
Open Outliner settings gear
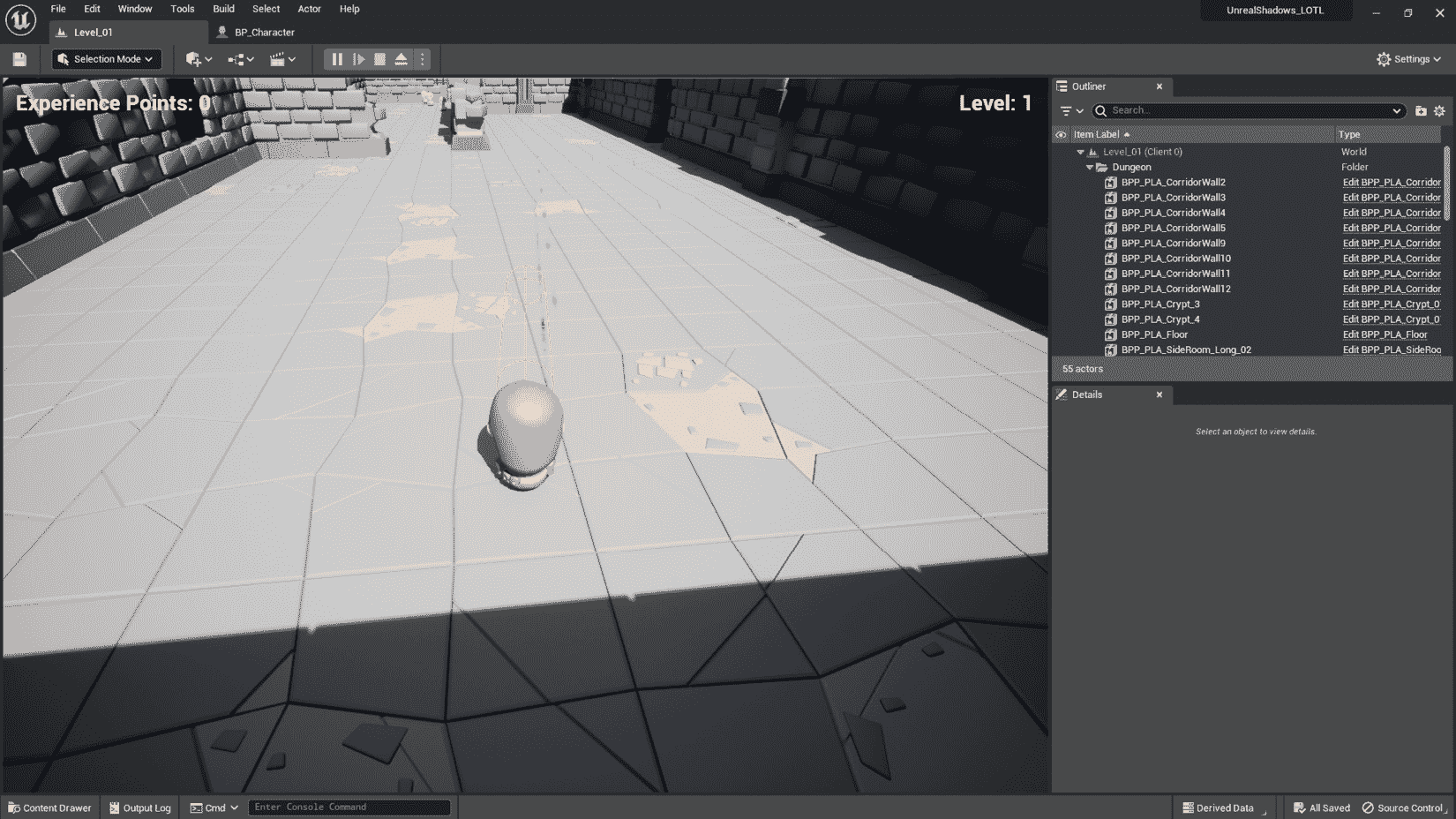pyautogui.click(x=1439, y=111)
